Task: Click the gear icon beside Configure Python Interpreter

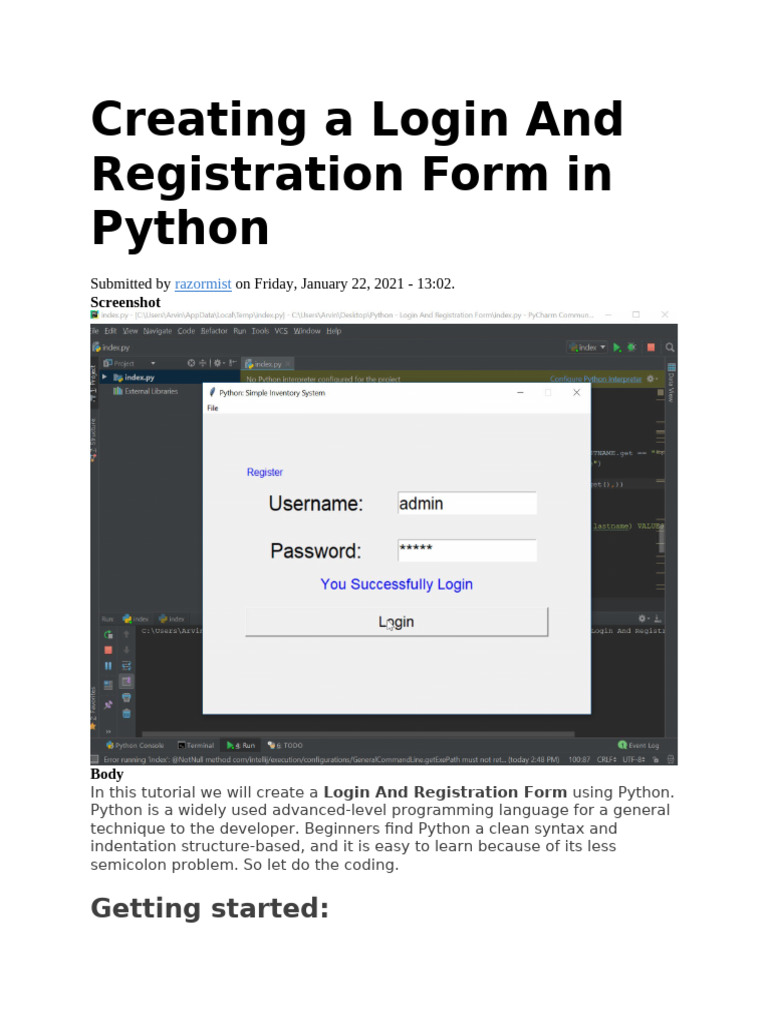Action: 650,379
